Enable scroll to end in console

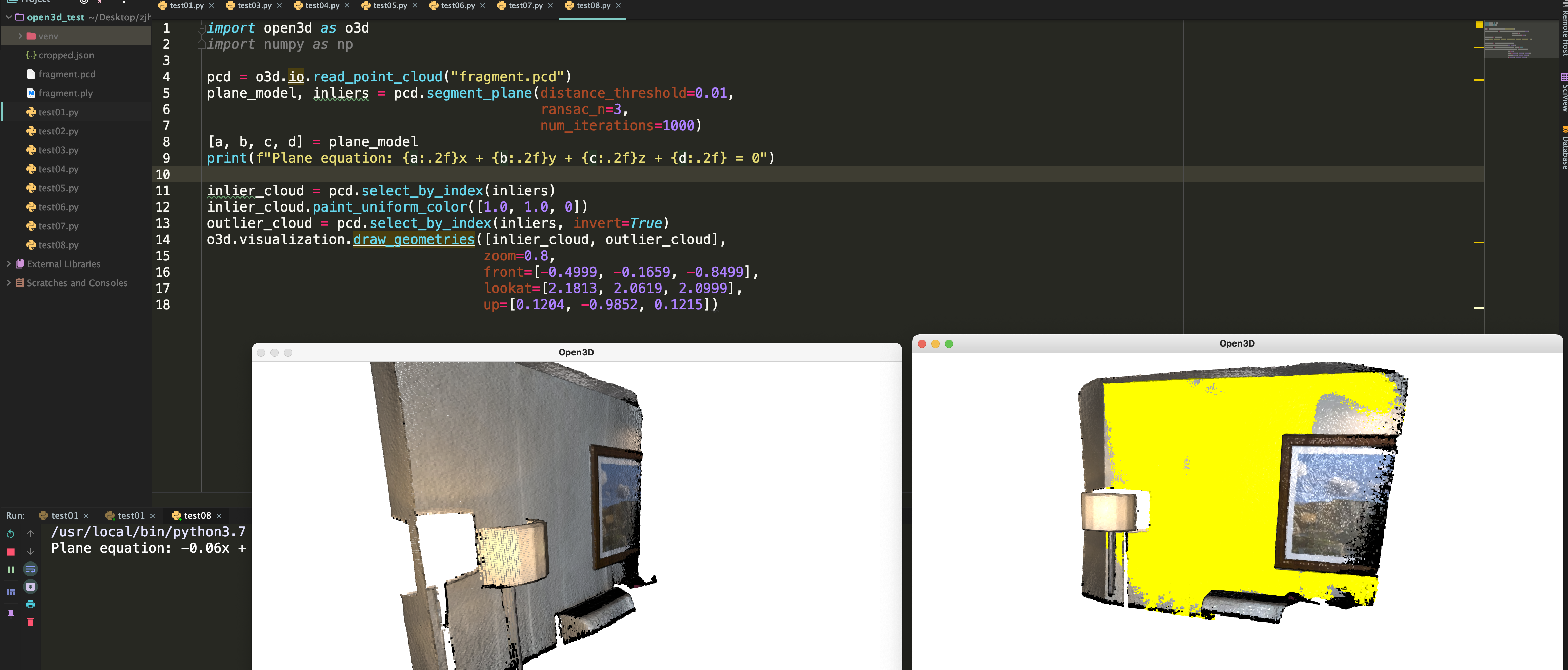tap(31, 587)
